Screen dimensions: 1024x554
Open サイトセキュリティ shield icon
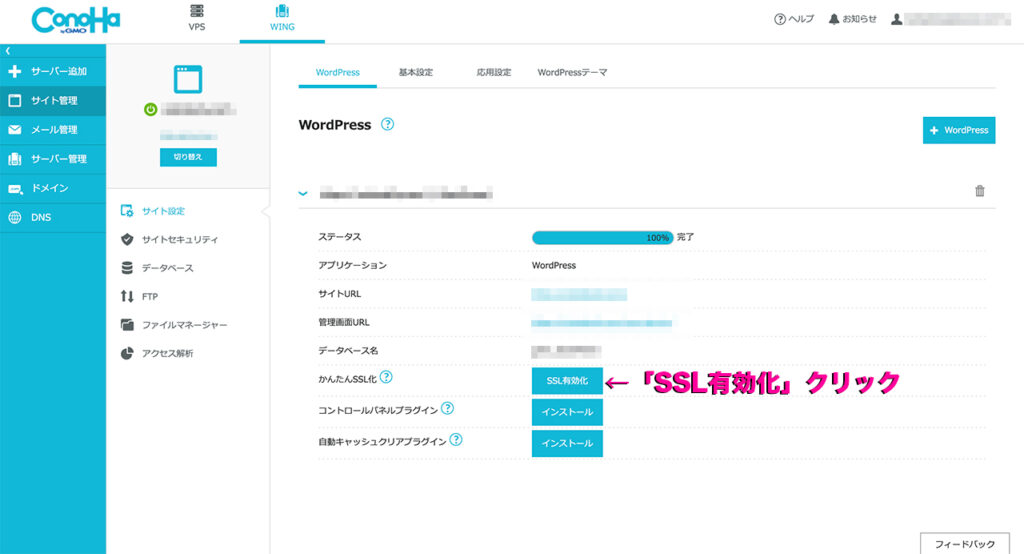[127, 239]
